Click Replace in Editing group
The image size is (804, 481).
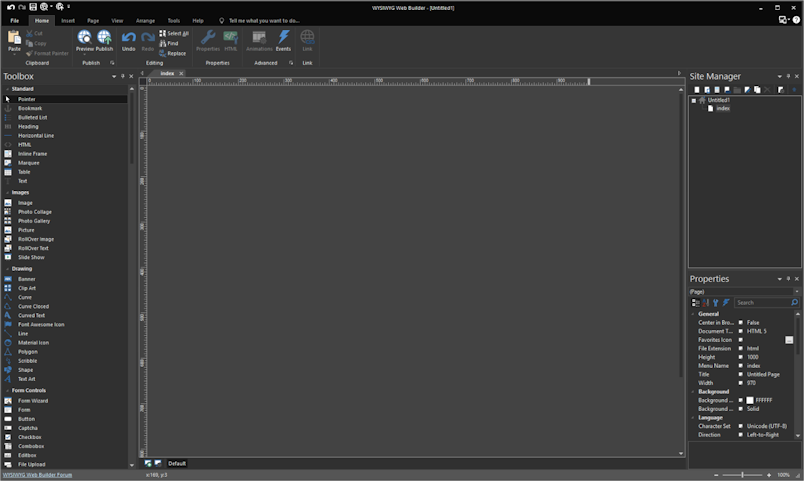tap(172, 53)
